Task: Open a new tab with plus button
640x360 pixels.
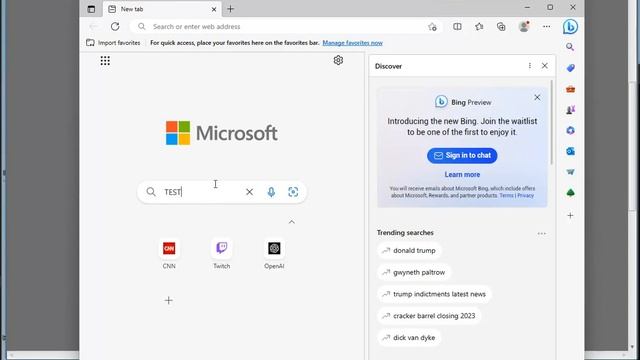Action: (x=231, y=9)
